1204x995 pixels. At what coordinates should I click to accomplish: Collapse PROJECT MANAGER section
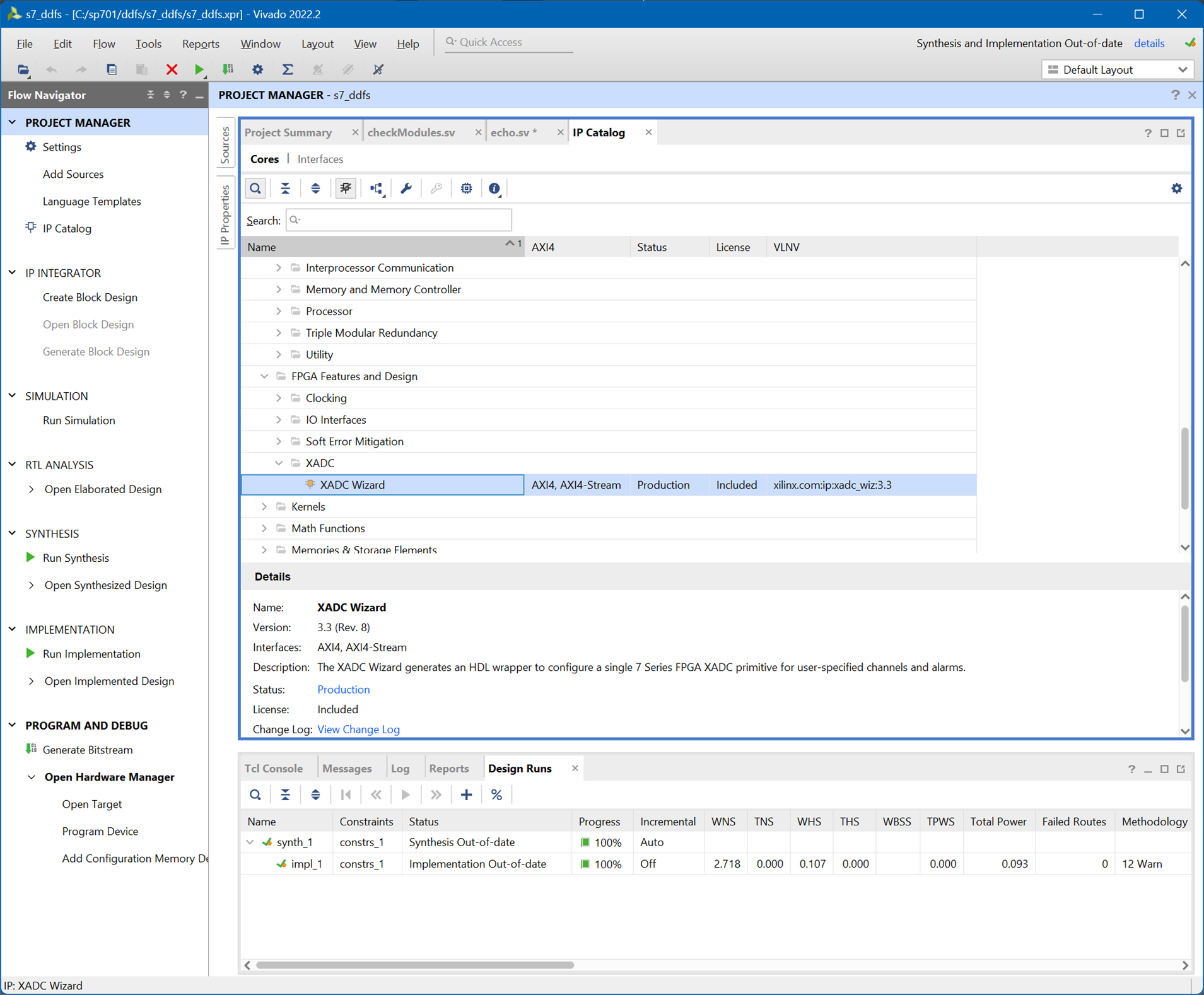coord(13,122)
